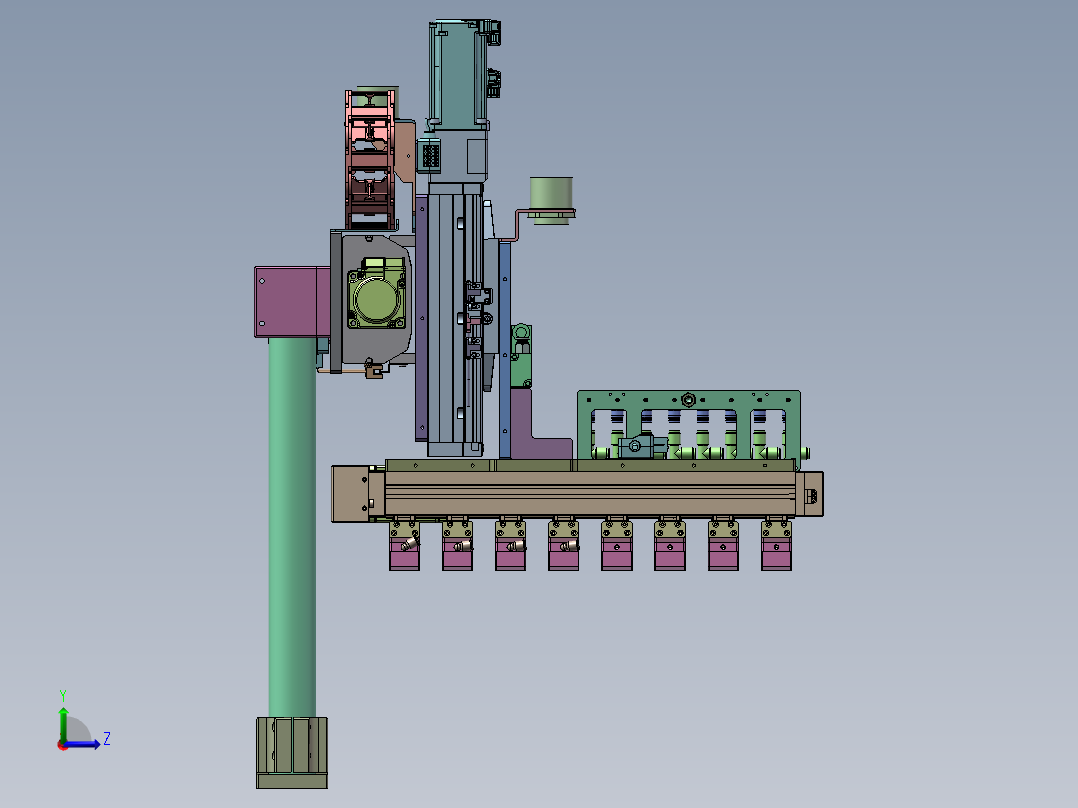Click the red X axis ball of triad
The image size is (1078, 808).
63,745
